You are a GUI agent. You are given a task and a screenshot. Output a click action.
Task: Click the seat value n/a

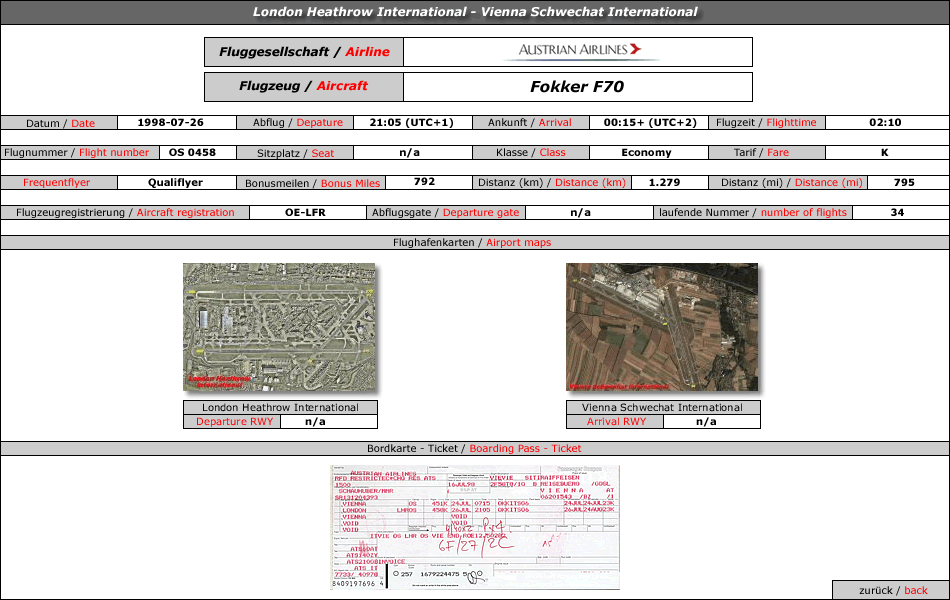coord(410,153)
